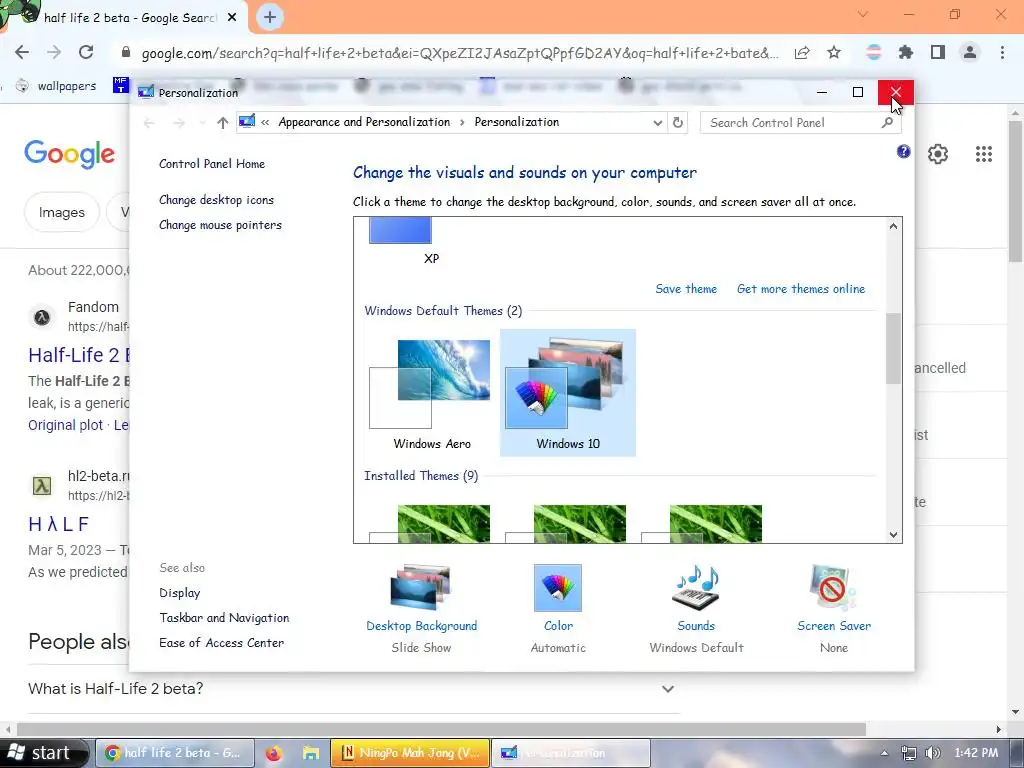Bookmark this page with star icon
The image size is (1024, 768).
click(834, 52)
